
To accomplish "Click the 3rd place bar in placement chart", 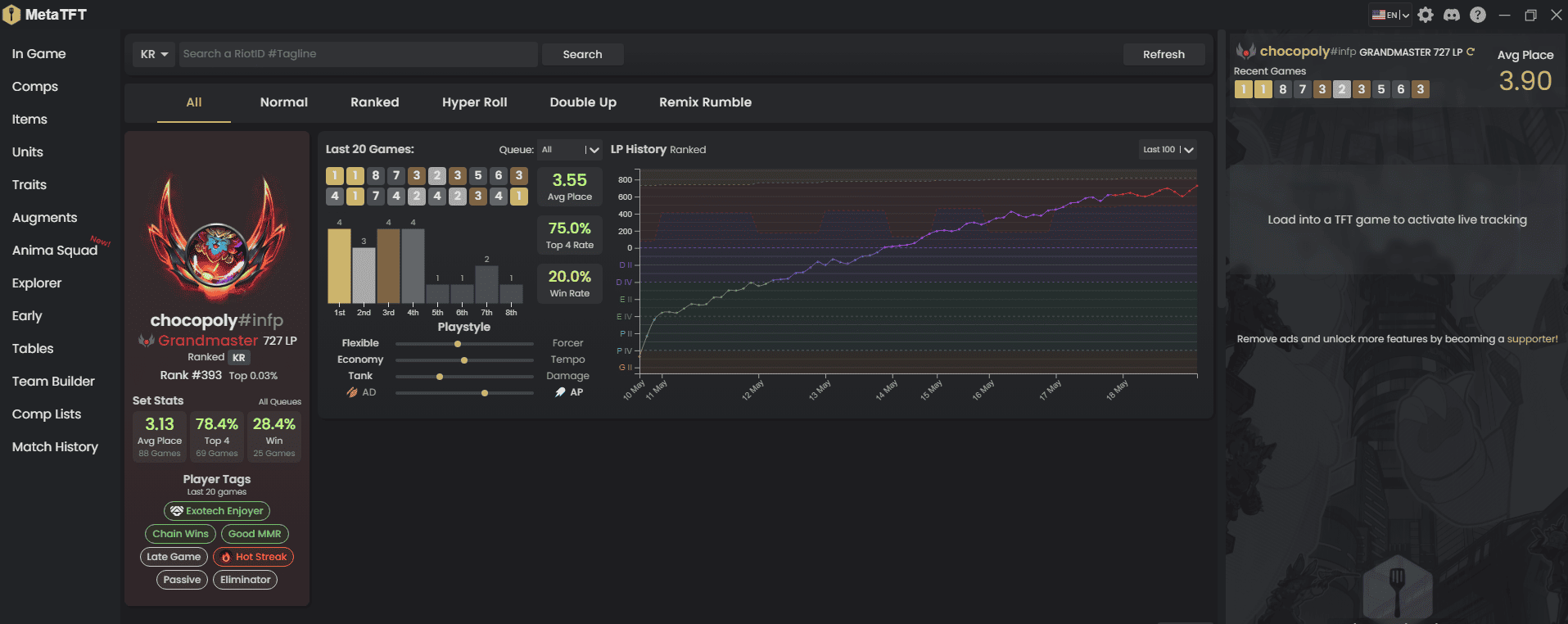I will [388, 265].
